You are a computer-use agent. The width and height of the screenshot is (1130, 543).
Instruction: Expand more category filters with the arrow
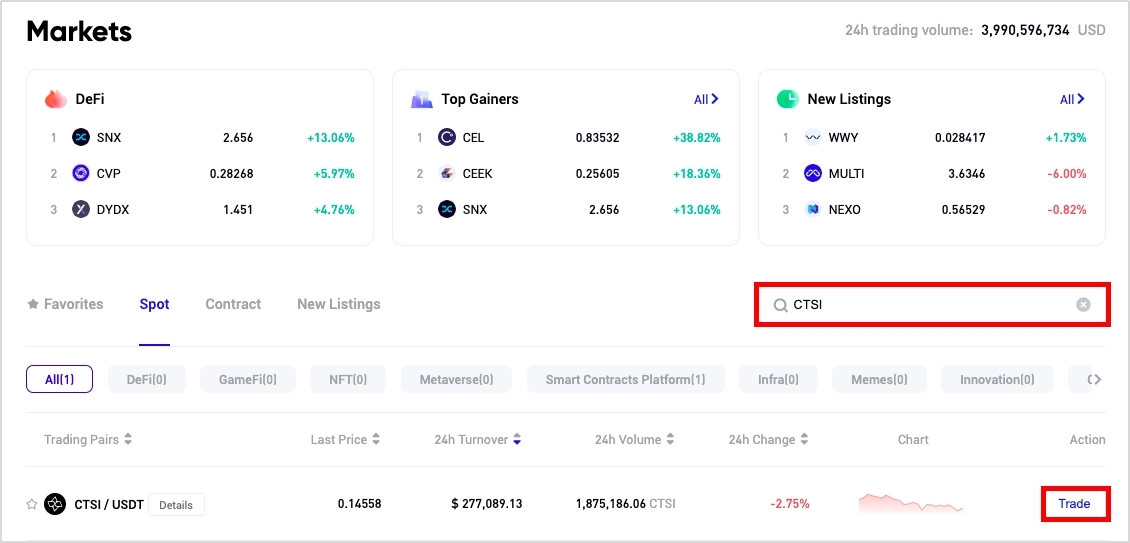(x=1095, y=379)
